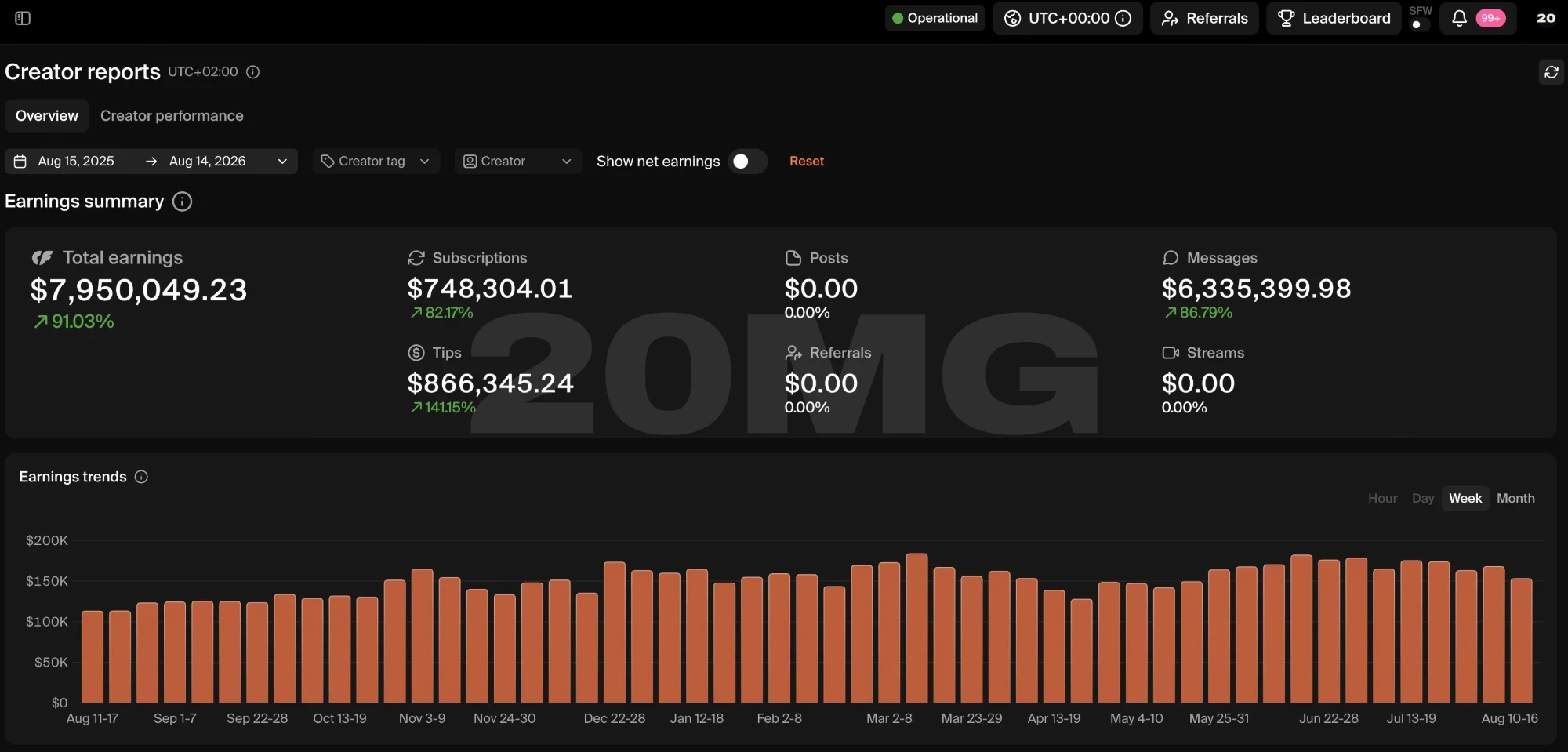The height and width of the screenshot is (752, 1568).
Task: Select Week chart granularity
Action: [1465, 499]
